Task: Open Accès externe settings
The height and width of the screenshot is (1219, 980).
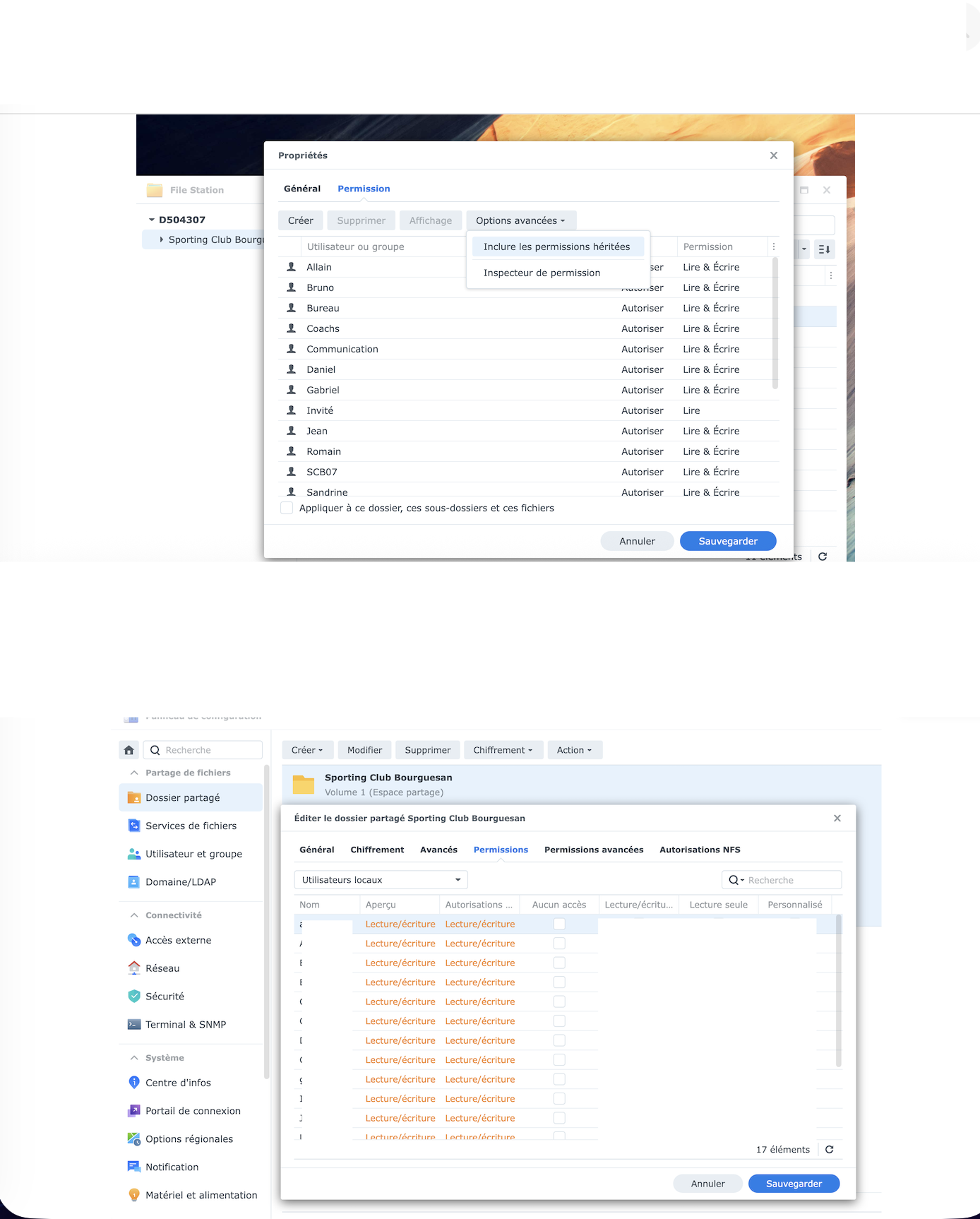Action: (191, 940)
